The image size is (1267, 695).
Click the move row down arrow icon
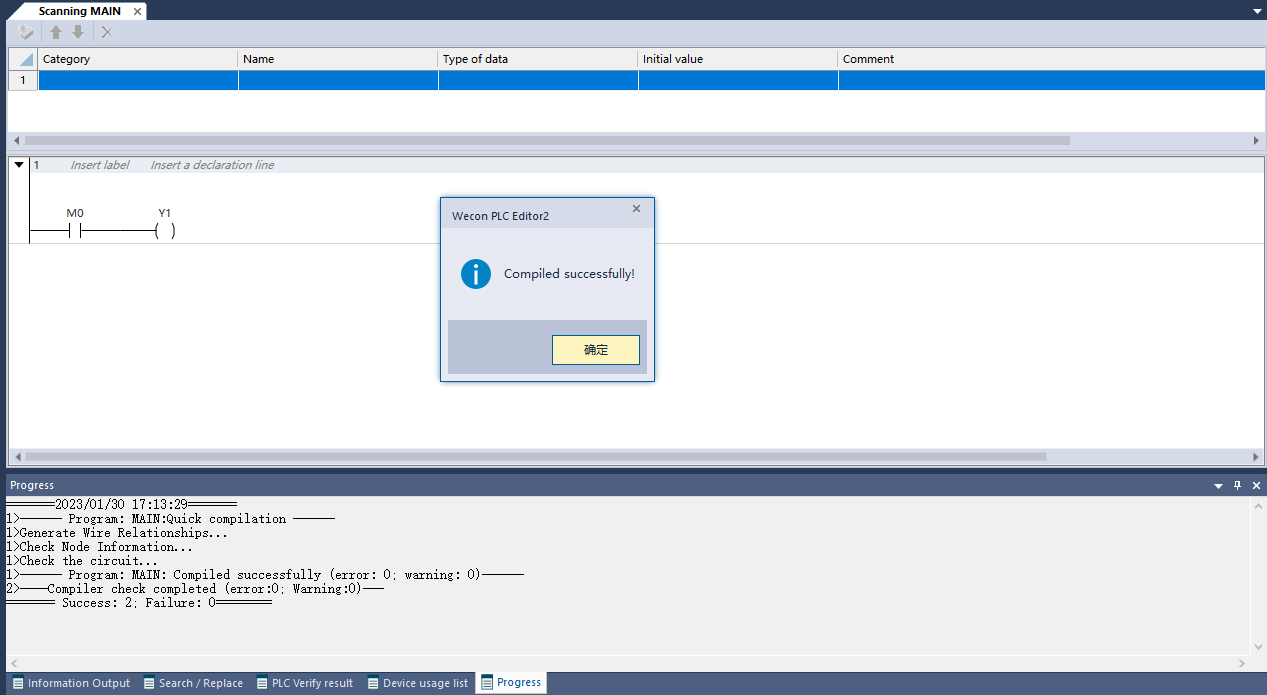point(78,33)
